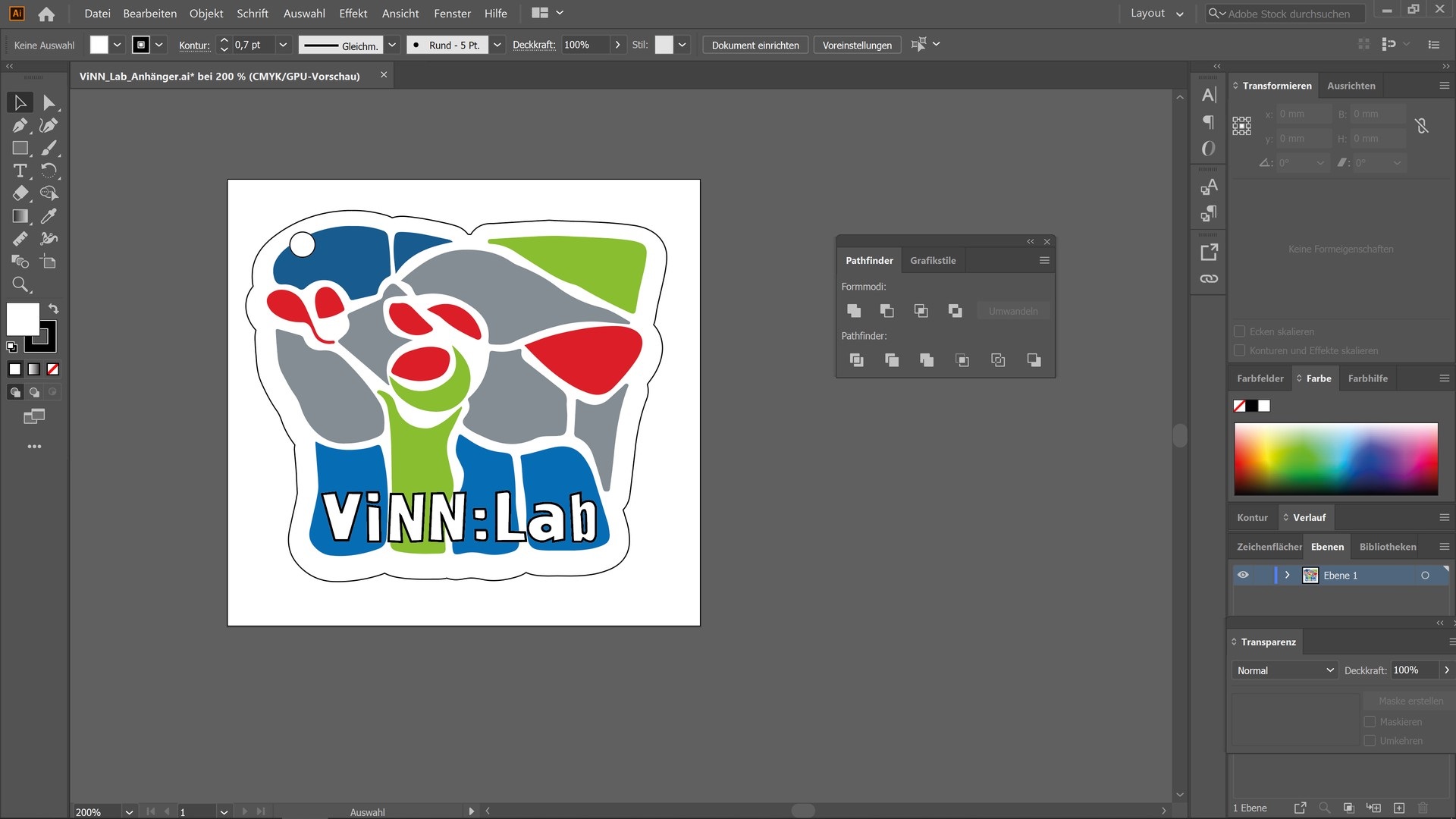This screenshot has height=819, width=1456.
Task: Select the Zoom tool
Action: point(20,284)
